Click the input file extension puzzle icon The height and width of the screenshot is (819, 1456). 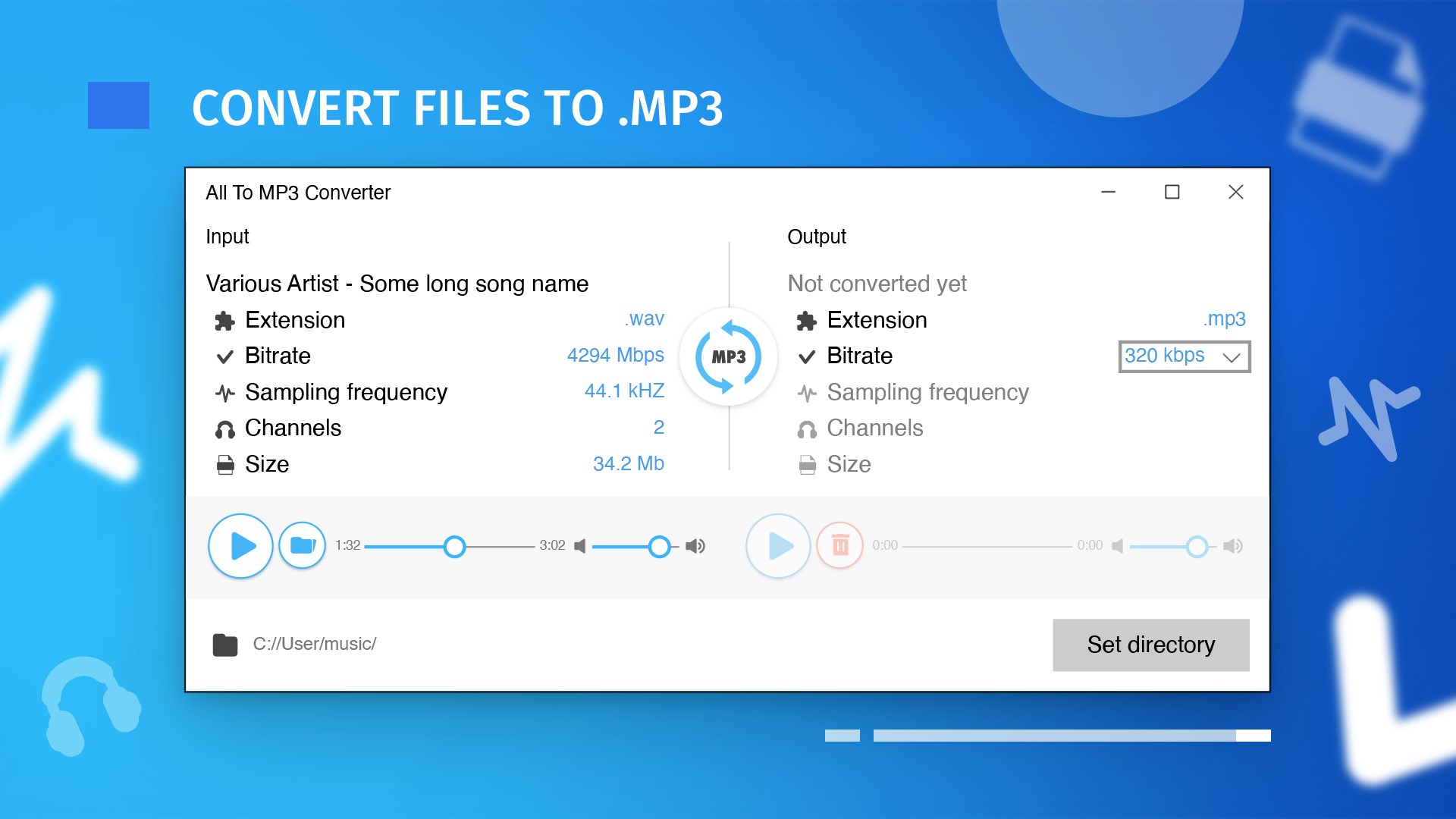(225, 319)
